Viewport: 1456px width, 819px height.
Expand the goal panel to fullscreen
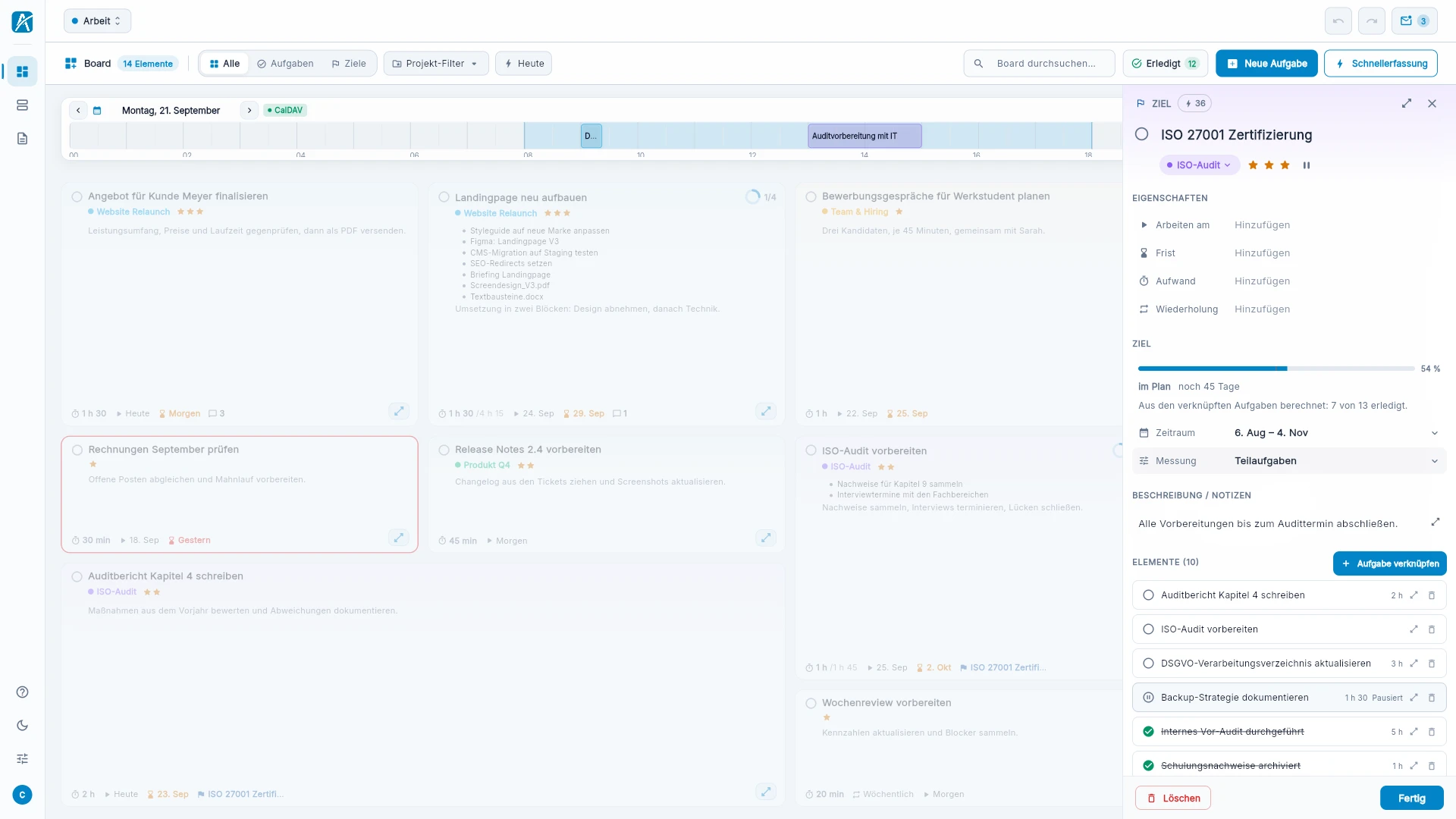click(x=1407, y=103)
